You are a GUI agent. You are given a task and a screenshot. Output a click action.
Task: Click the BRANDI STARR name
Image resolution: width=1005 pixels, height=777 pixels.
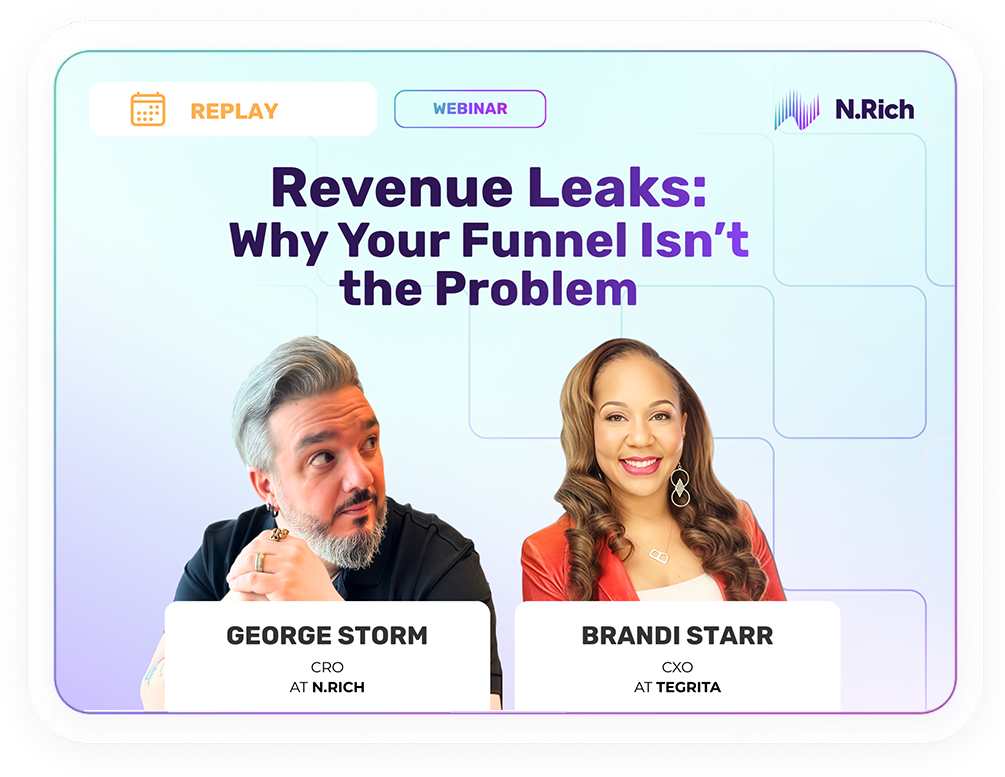pyautogui.click(x=677, y=636)
